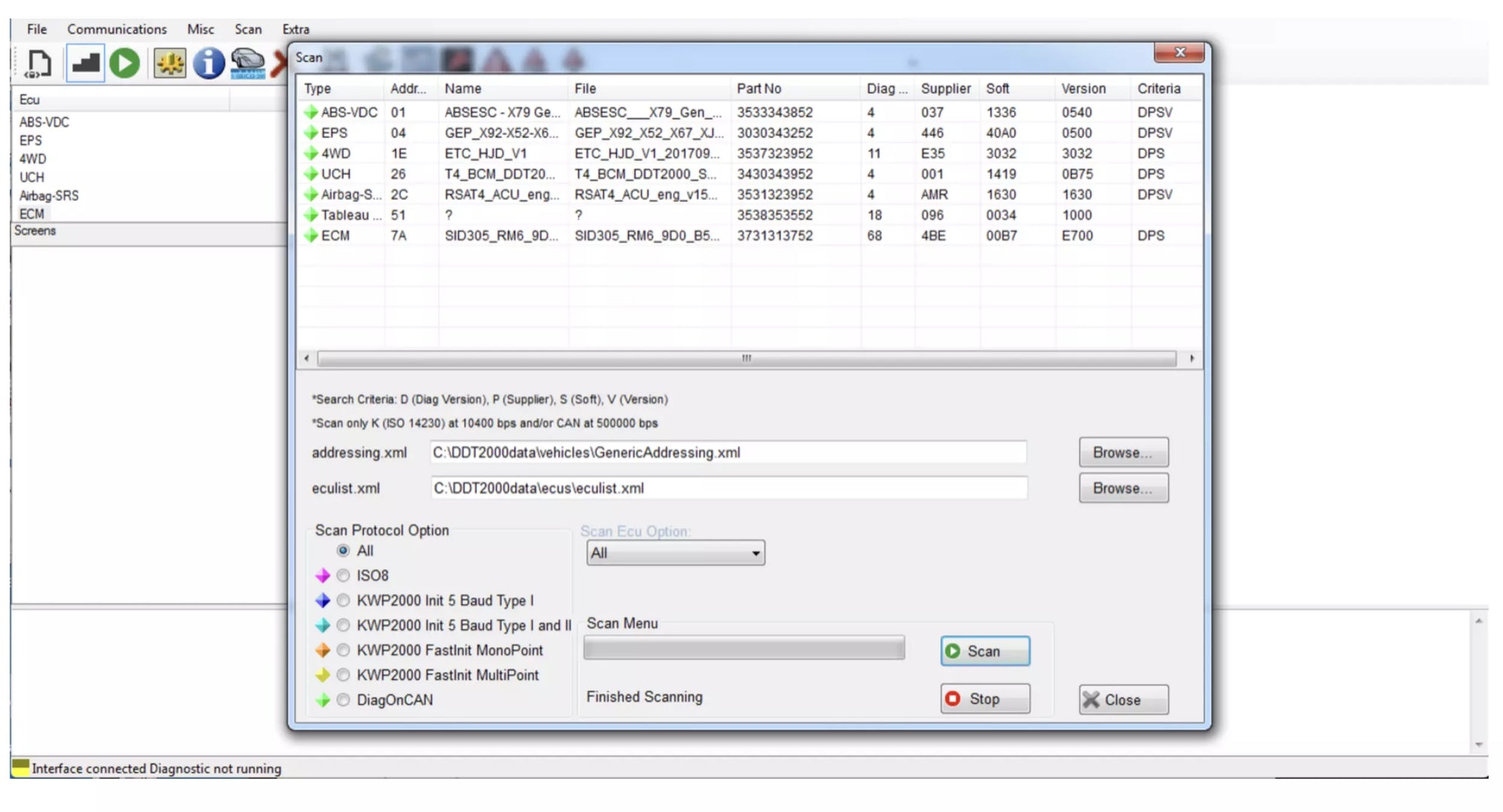1503x812 pixels.
Task: Click the SID305_RM6_9D name cell
Action: (x=501, y=236)
